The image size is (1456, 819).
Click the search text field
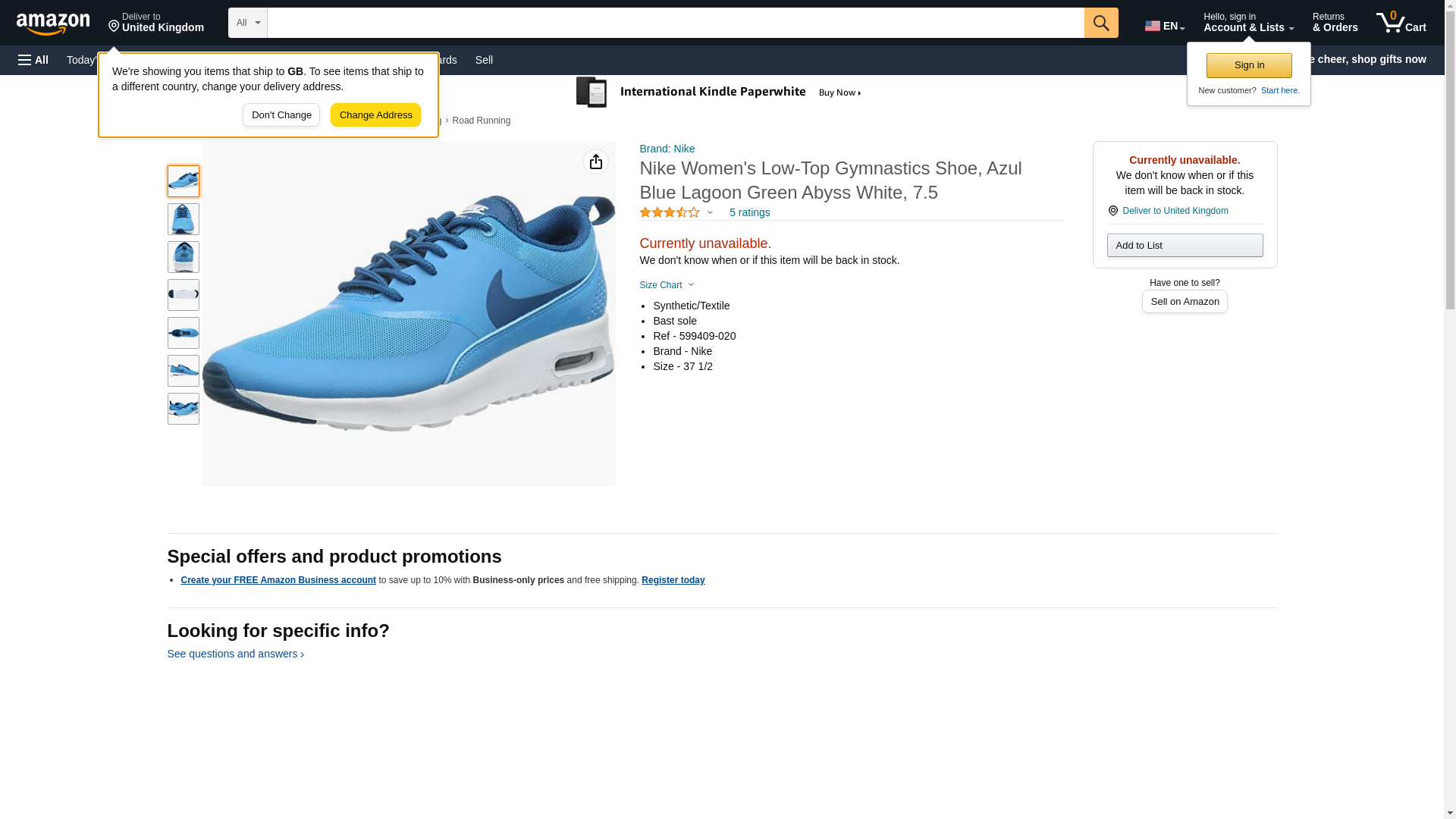point(675,23)
